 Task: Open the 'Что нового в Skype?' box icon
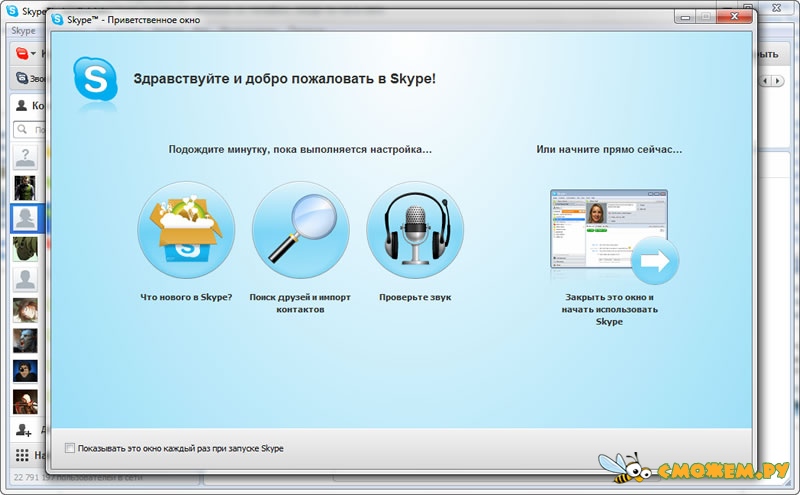point(186,230)
